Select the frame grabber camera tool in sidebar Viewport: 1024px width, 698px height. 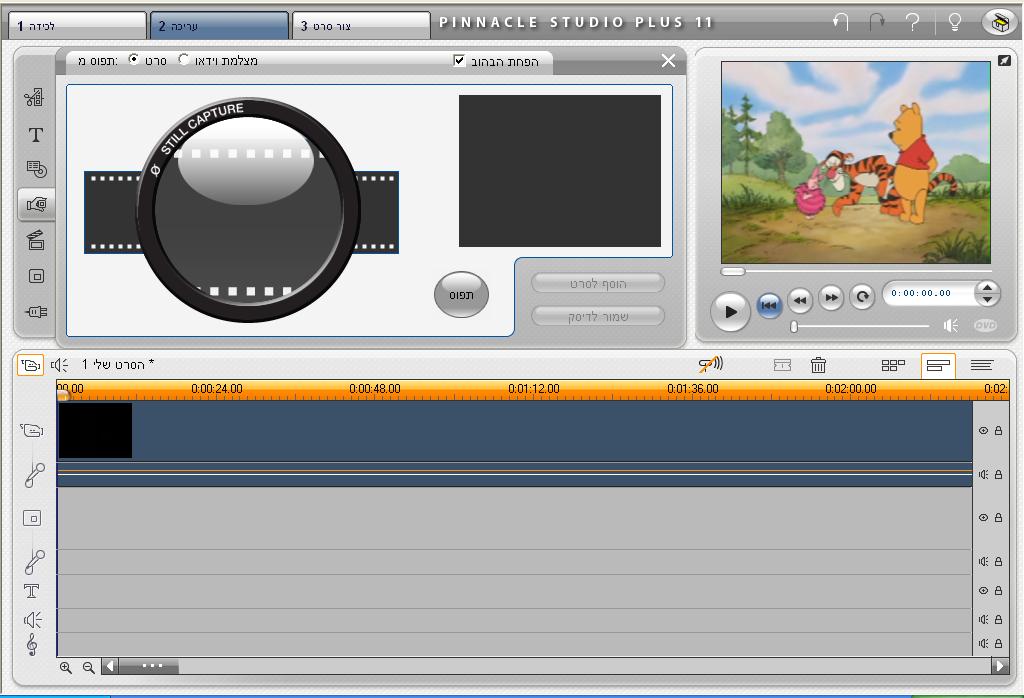[x=37, y=204]
